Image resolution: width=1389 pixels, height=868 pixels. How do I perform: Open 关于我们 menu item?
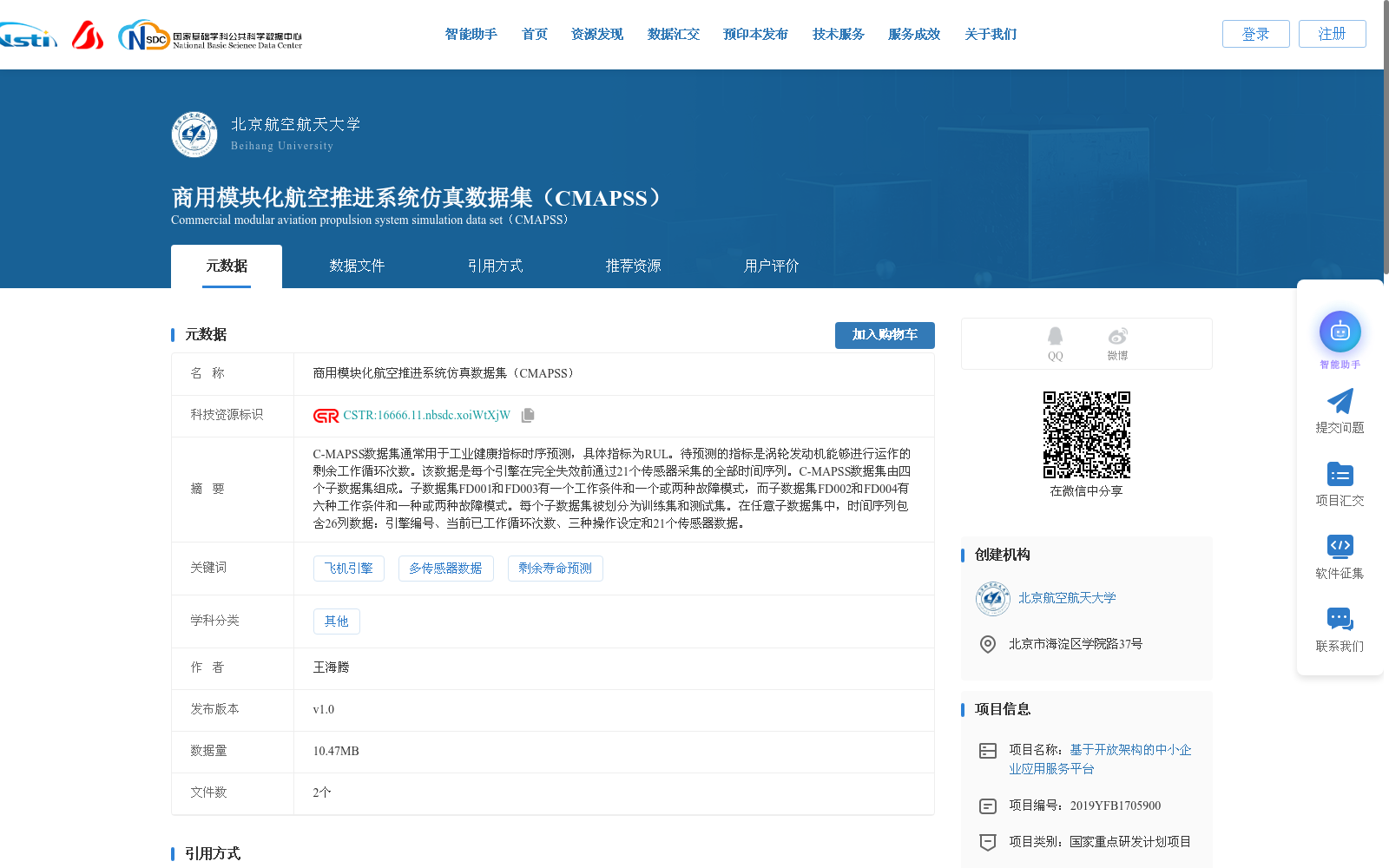point(991,35)
